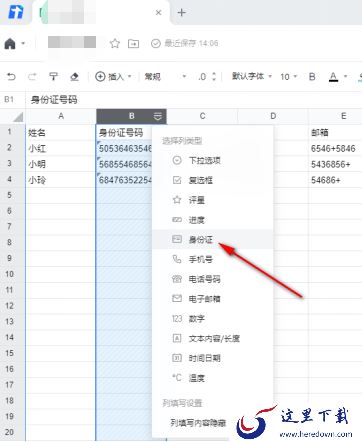Choose 时间日期 column type
362x442 pixels.
click(213, 358)
